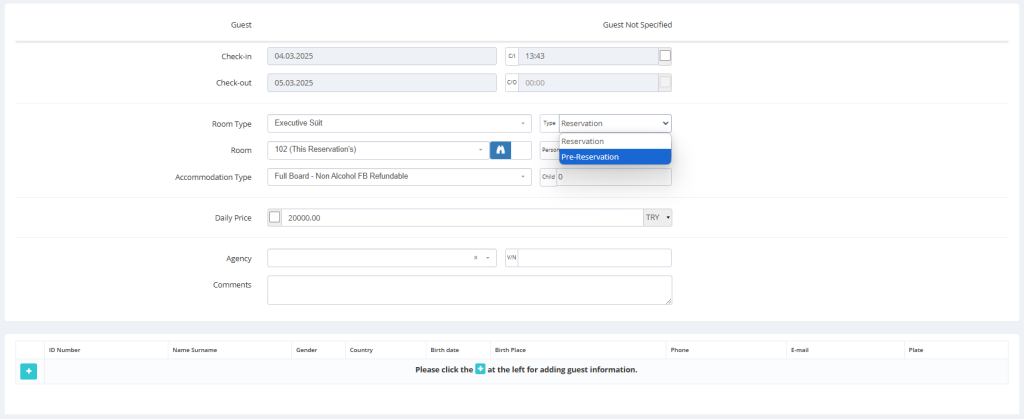Click the Daily Price amount field

coord(462,217)
